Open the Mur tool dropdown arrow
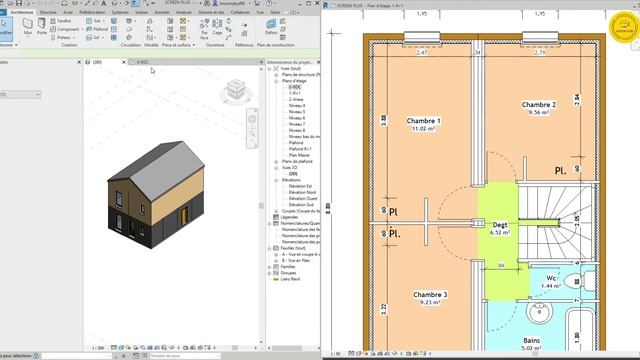Image resolution: width=640 pixels, height=360 pixels. click(x=27, y=37)
